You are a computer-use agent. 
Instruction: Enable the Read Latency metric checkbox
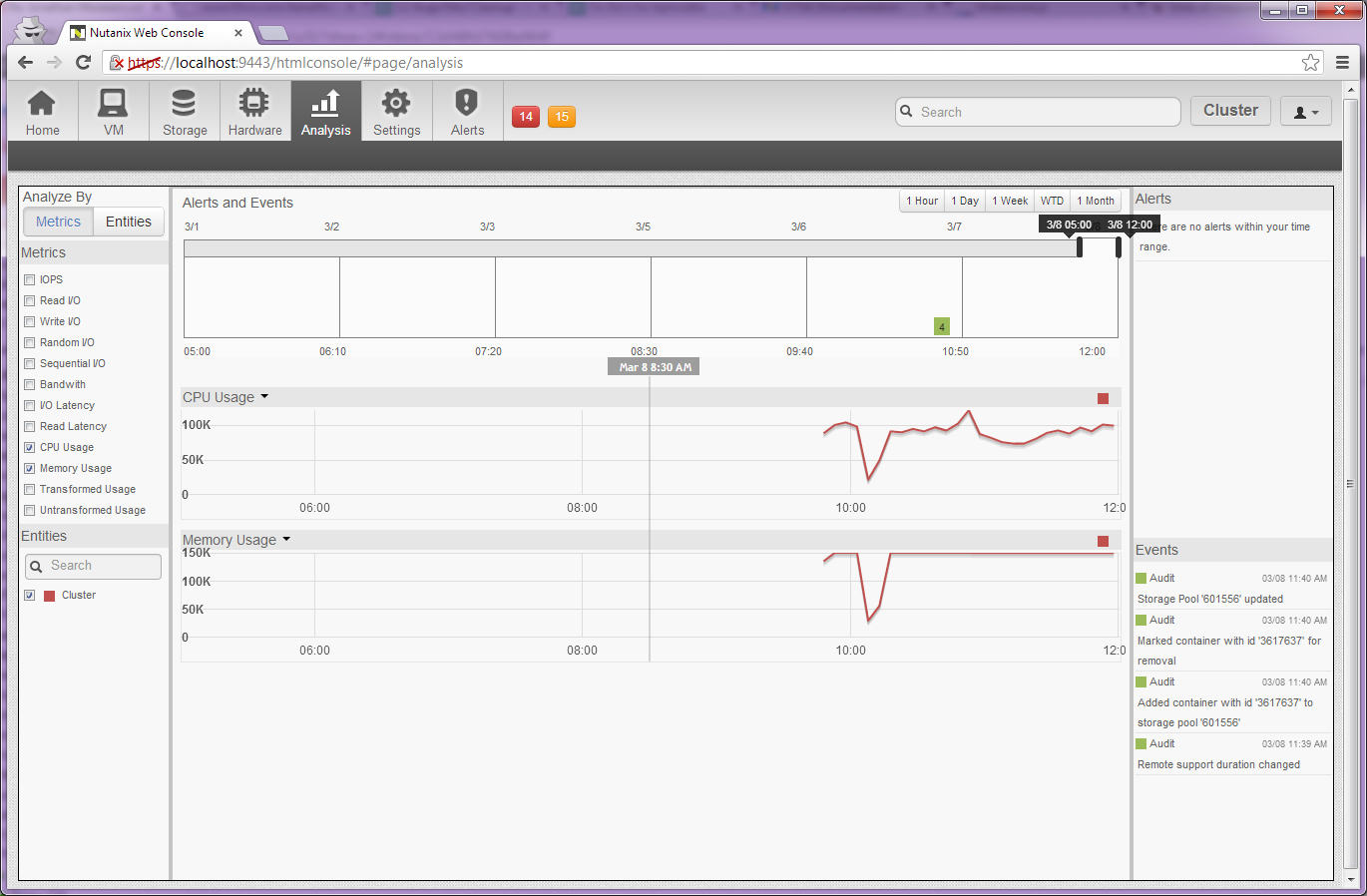tap(30, 427)
